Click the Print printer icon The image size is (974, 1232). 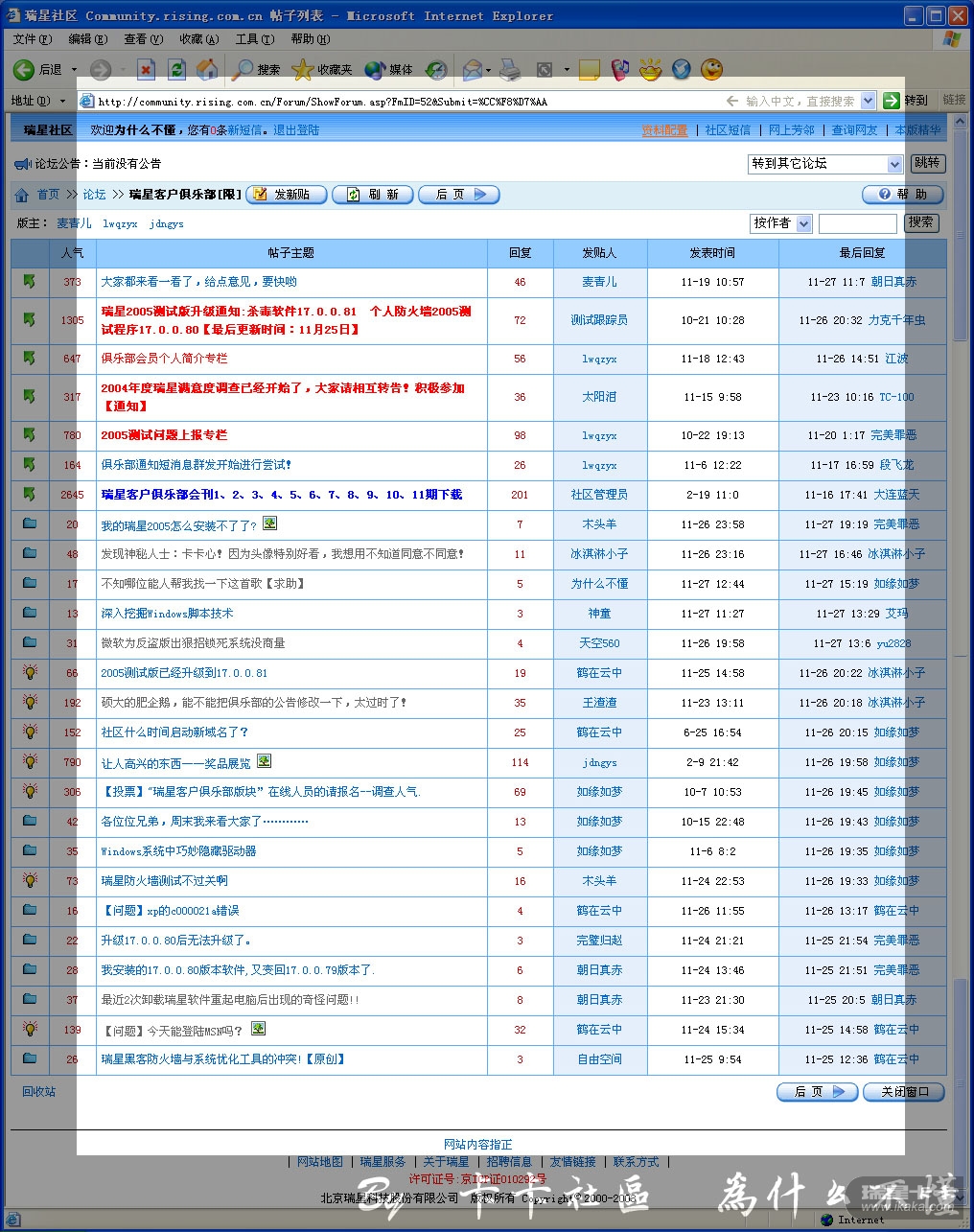510,69
